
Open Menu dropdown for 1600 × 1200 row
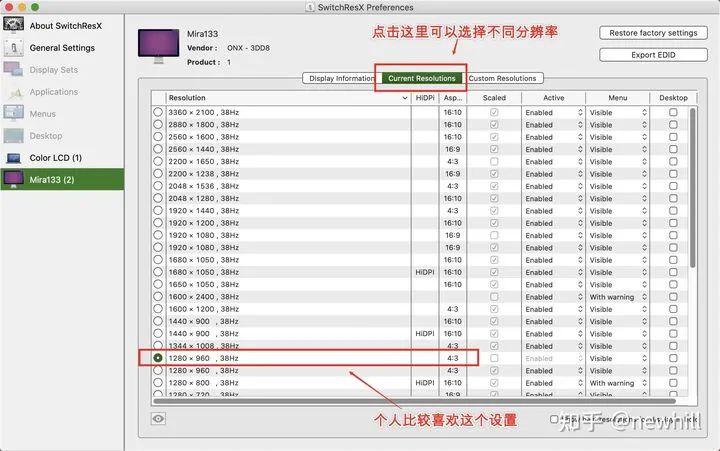point(618,309)
